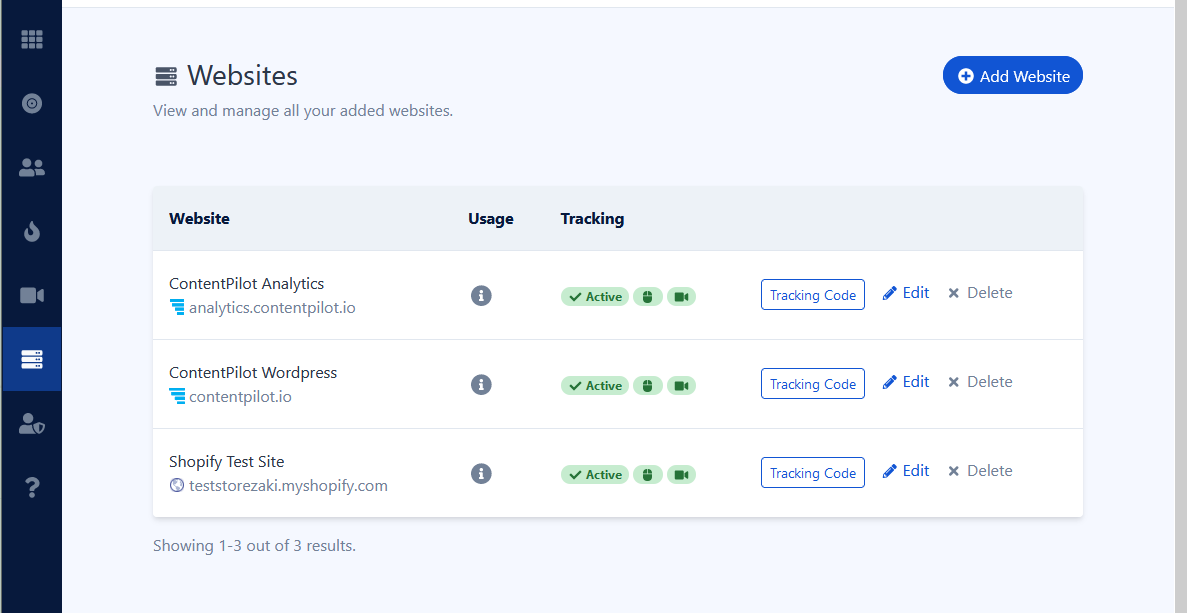This screenshot has height=613, width=1187.
Task: Click the Website column header
Action: [x=199, y=219]
